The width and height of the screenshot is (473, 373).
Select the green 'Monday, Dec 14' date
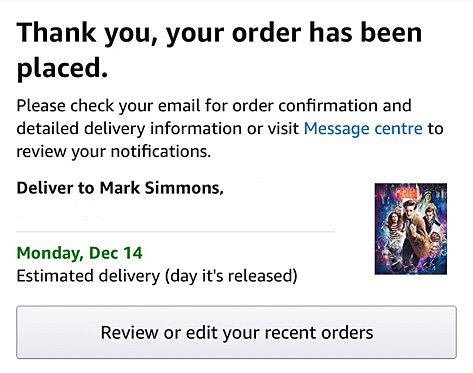79,253
